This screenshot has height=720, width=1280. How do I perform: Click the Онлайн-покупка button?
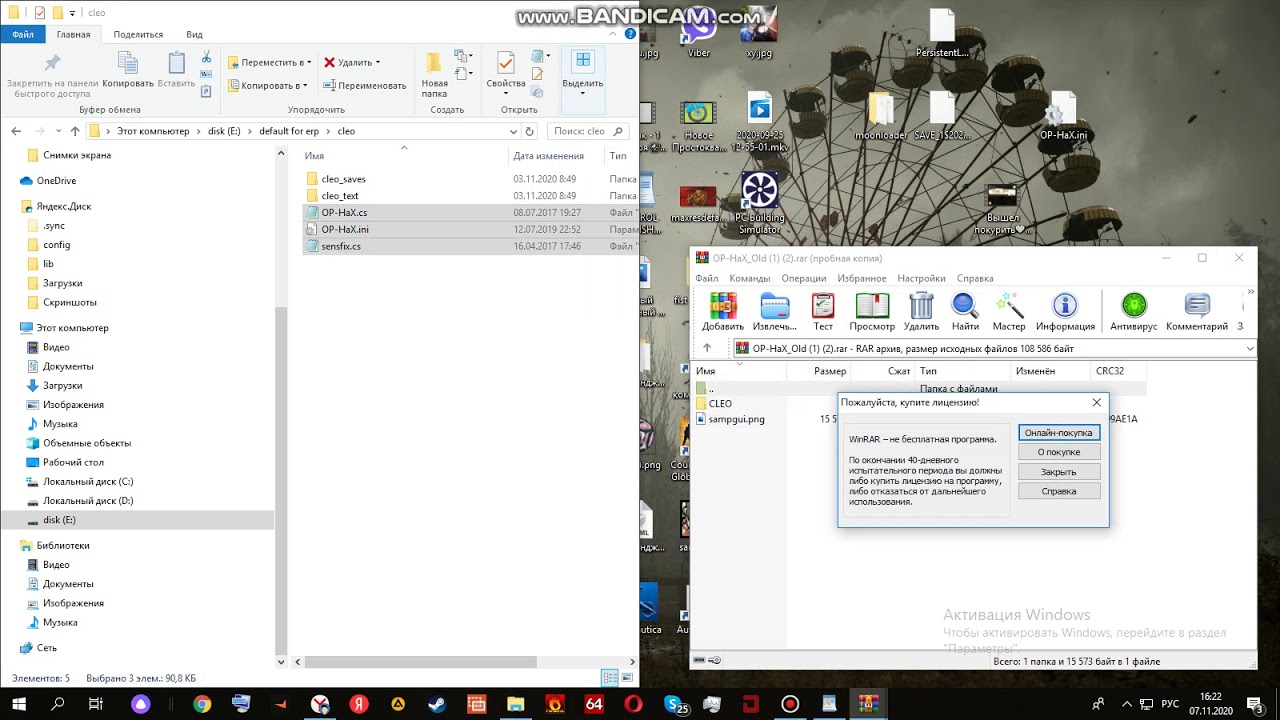(1059, 433)
